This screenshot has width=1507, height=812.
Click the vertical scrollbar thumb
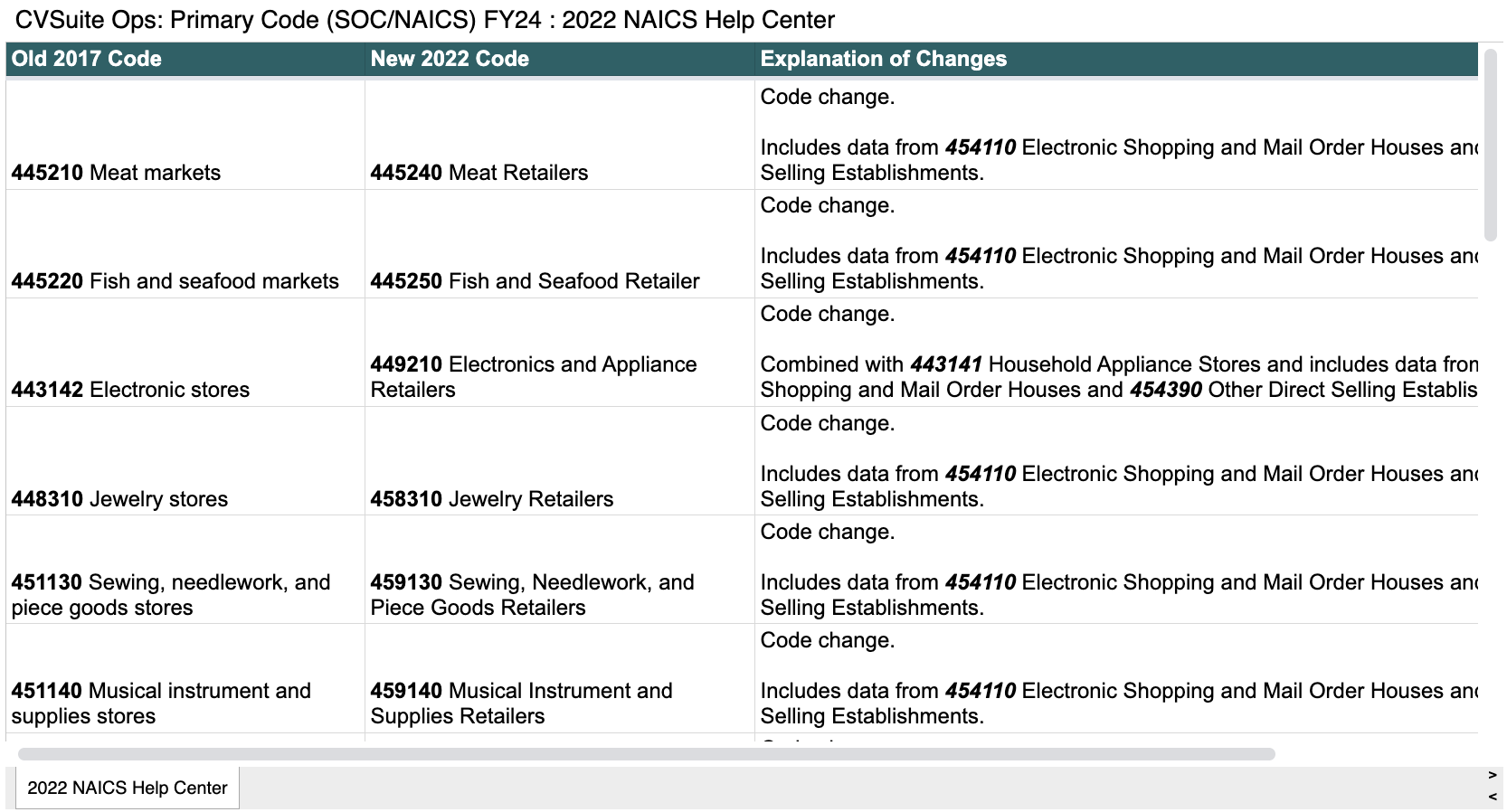pyautogui.click(x=1490, y=145)
